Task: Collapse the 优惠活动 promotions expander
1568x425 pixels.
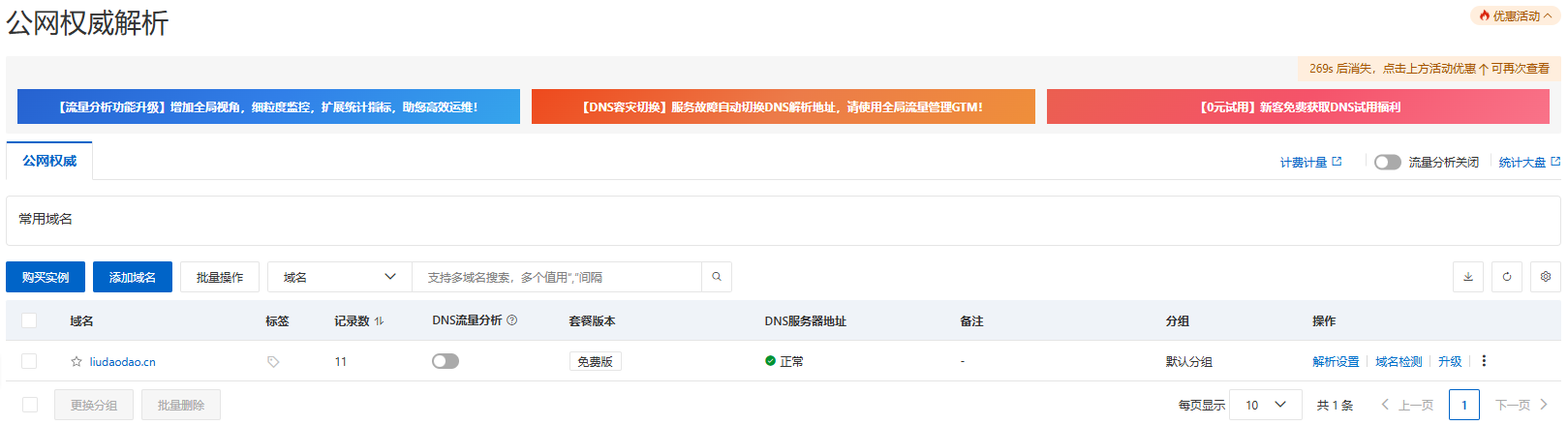Action: 1516,15
